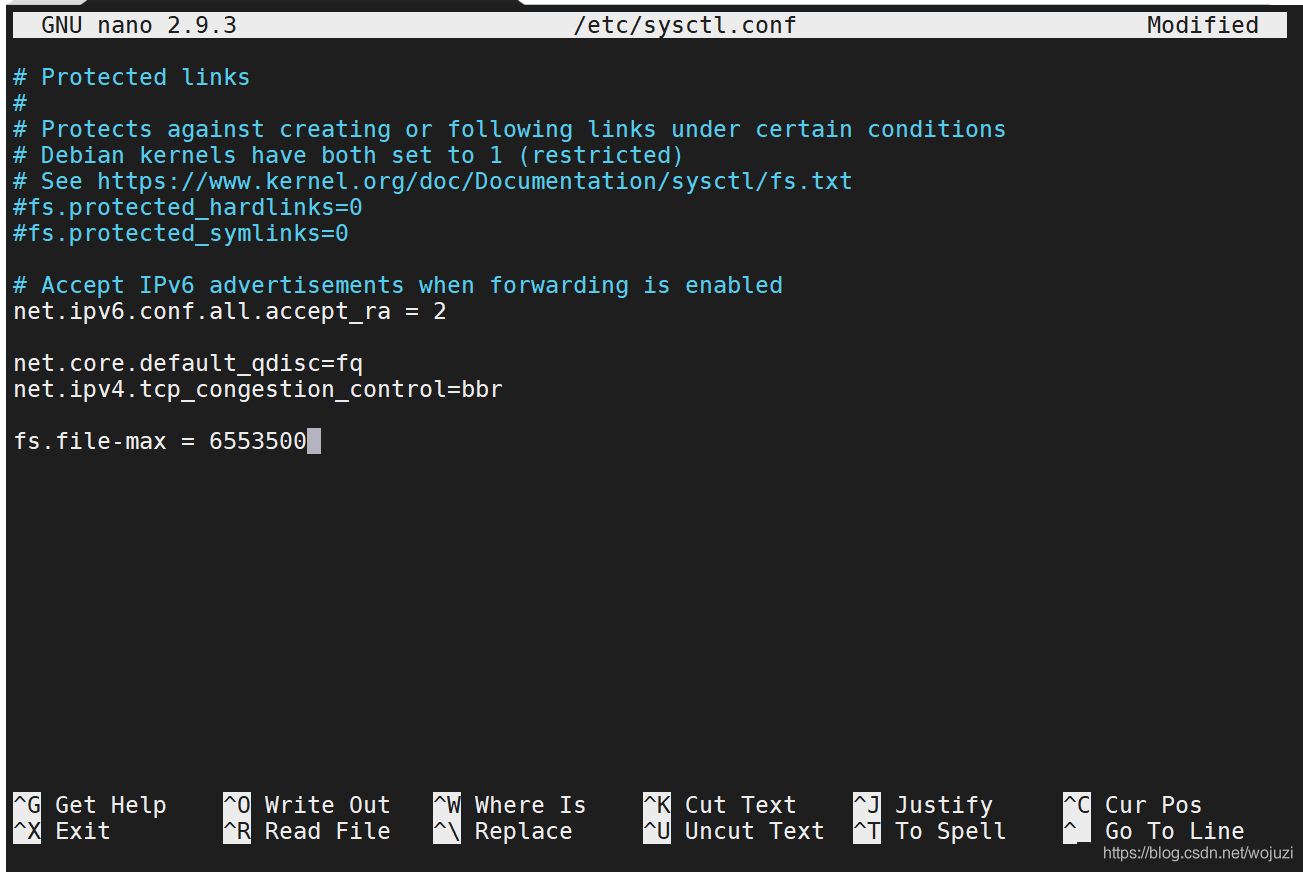Click the fs.file-max = 6553500 line
Image resolution: width=1303 pixels, height=872 pixels.
160,441
